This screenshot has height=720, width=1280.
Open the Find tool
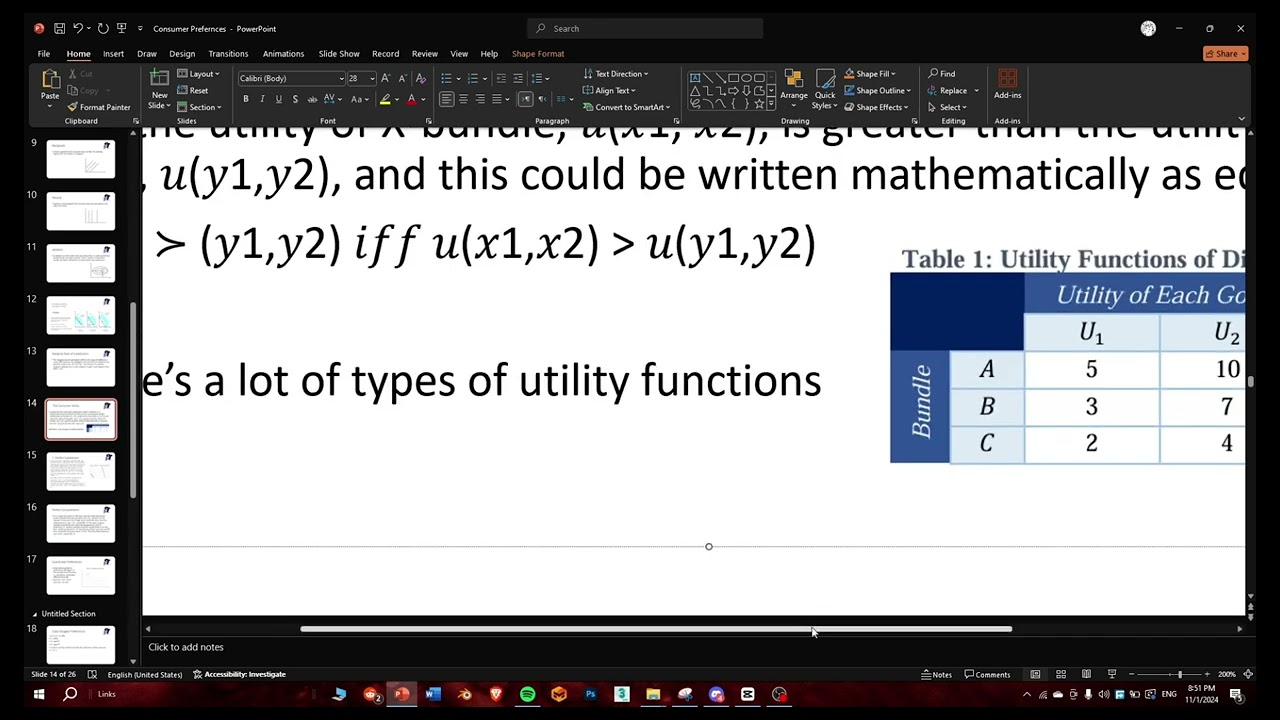(x=941, y=73)
